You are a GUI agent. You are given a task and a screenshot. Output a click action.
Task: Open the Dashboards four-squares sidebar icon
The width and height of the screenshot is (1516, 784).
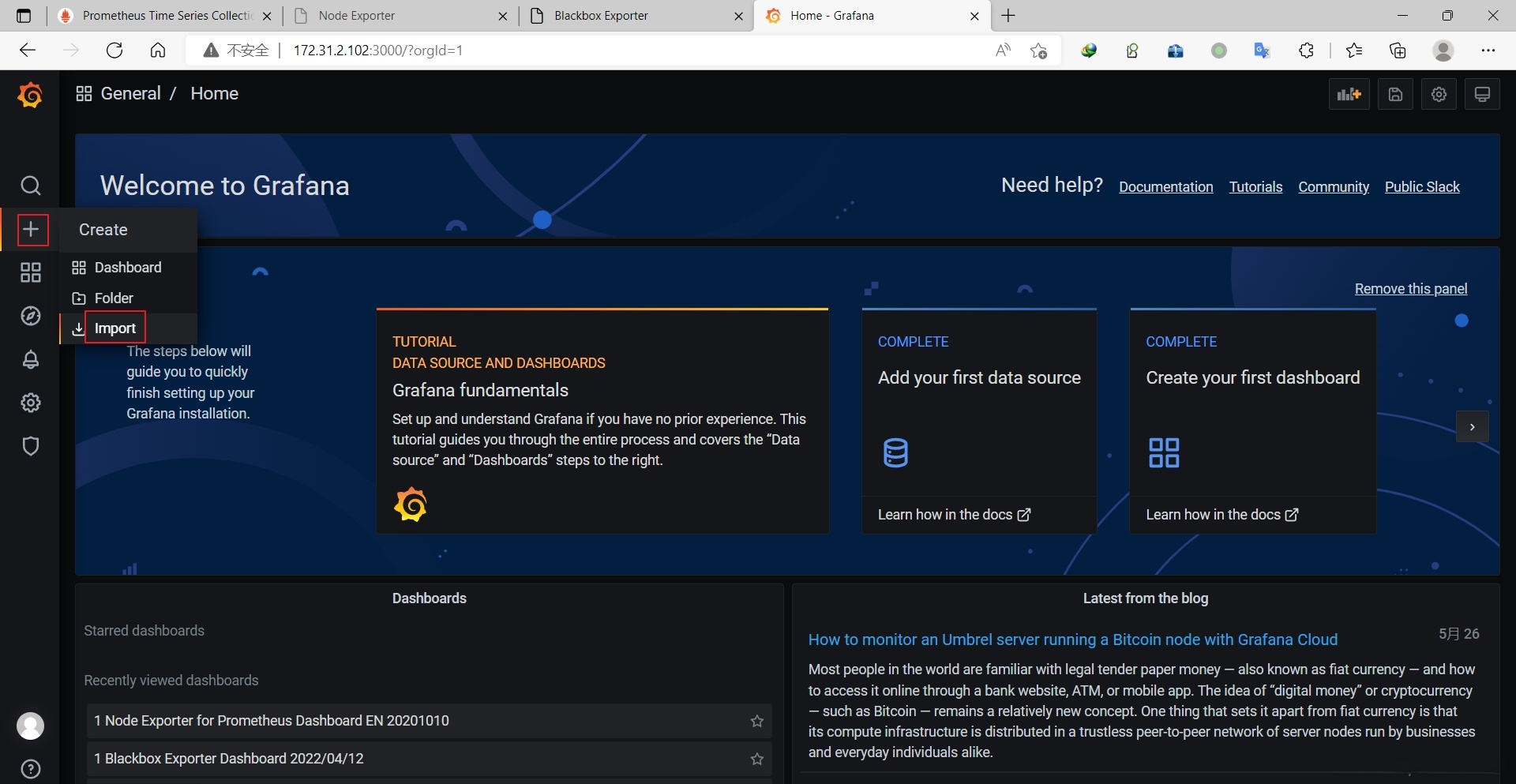point(31,273)
